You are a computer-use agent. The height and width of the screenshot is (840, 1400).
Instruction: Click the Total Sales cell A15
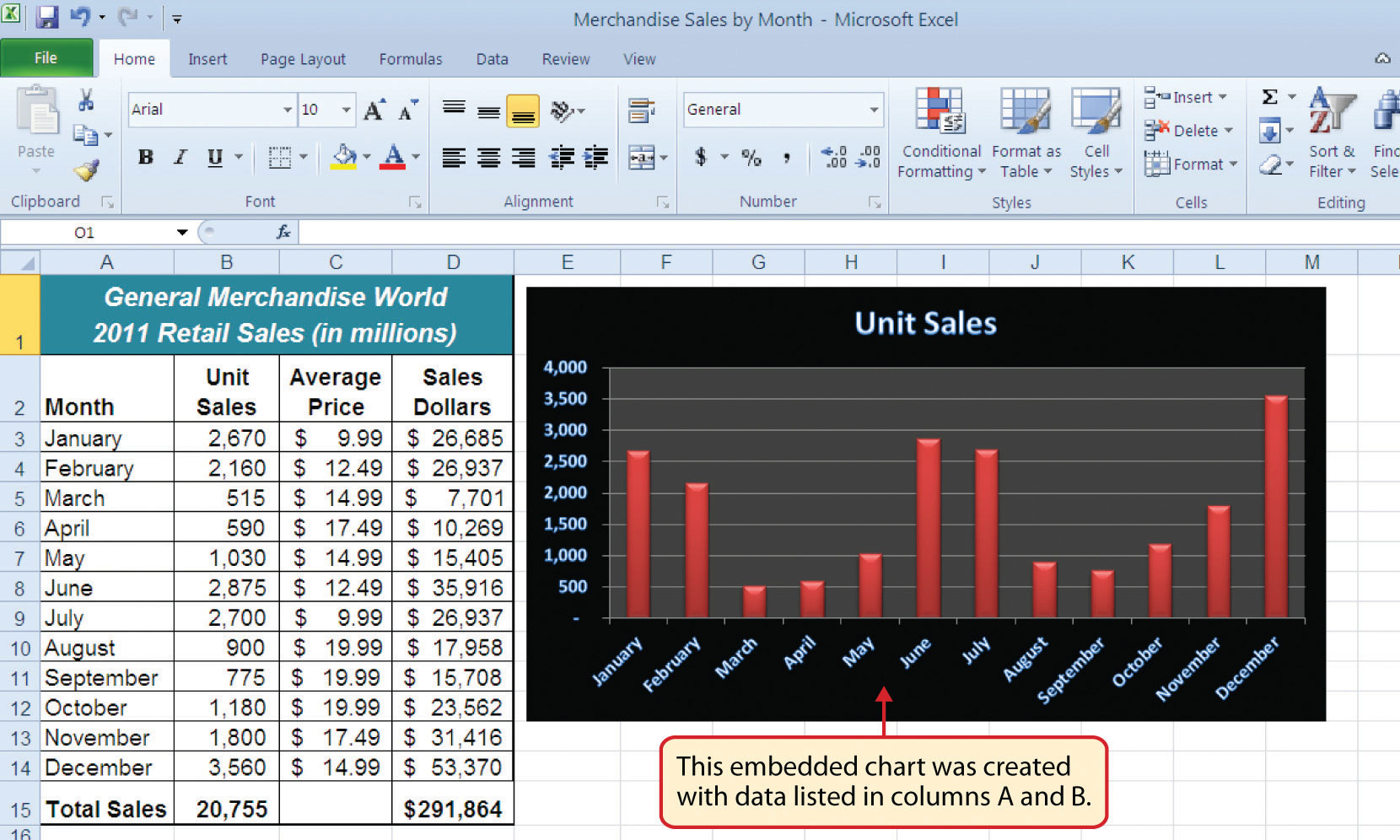105,808
